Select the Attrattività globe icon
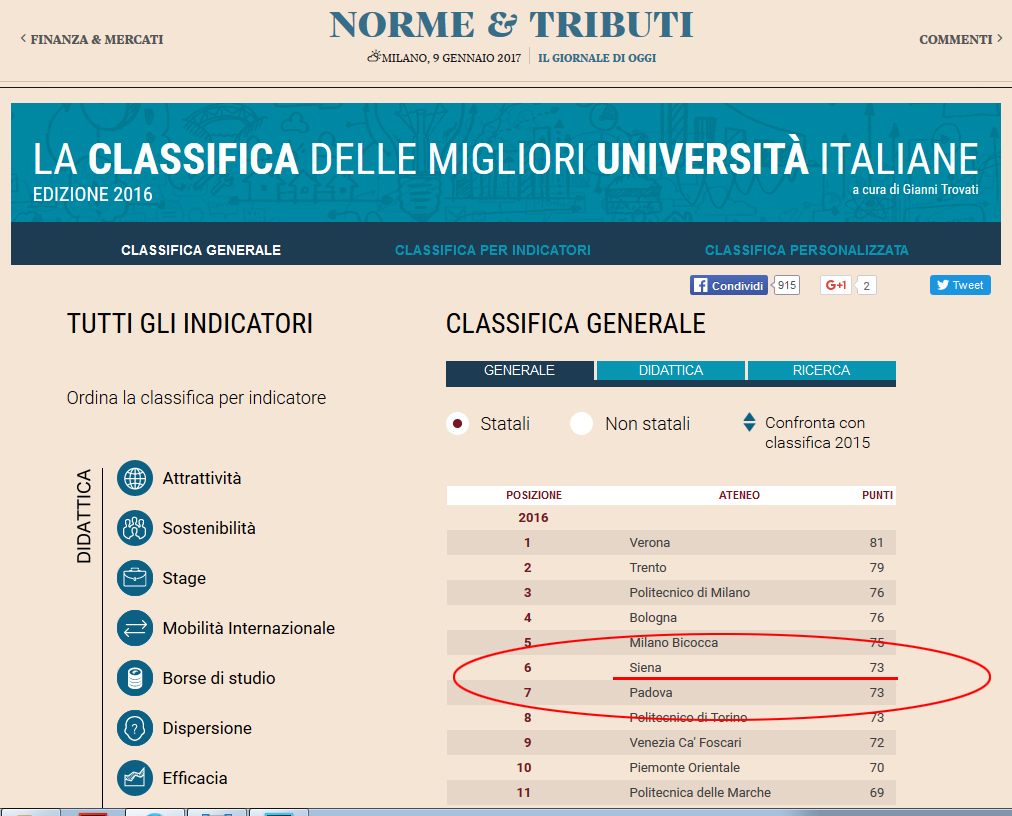Image resolution: width=1012 pixels, height=816 pixels. tap(135, 478)
